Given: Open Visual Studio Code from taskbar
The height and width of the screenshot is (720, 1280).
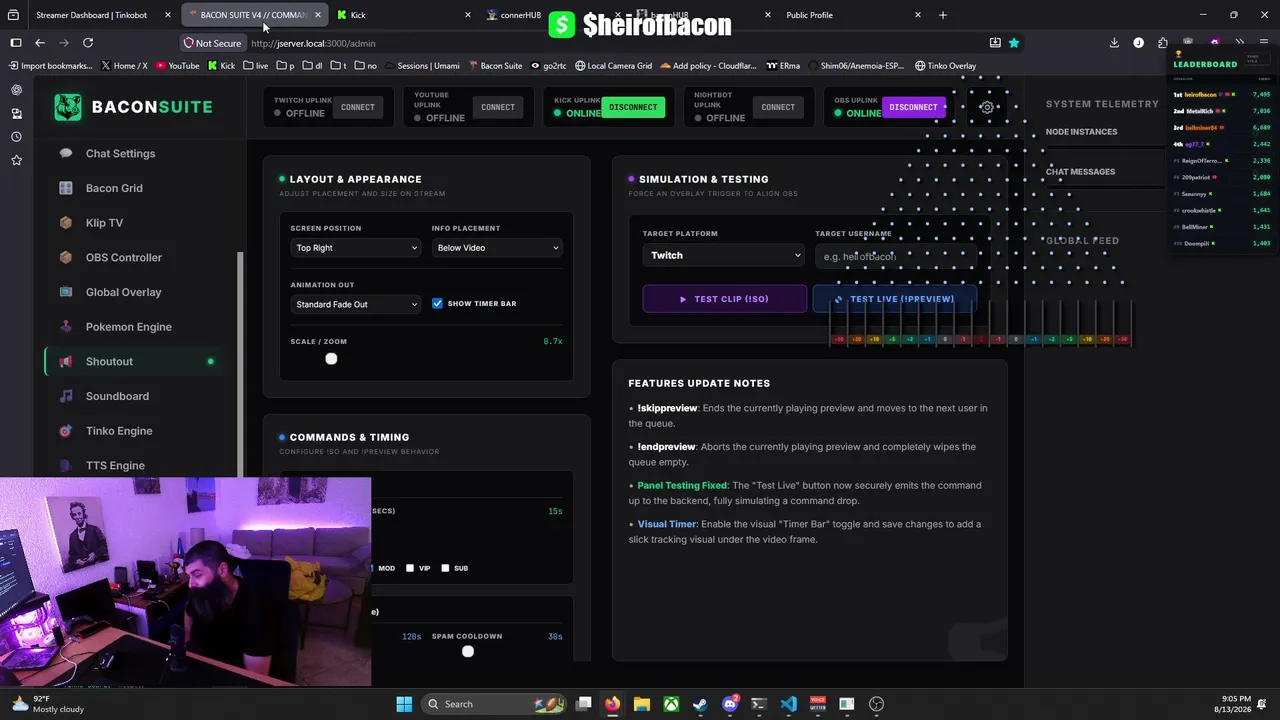Looking at the screenshot, I should [789, 704].
